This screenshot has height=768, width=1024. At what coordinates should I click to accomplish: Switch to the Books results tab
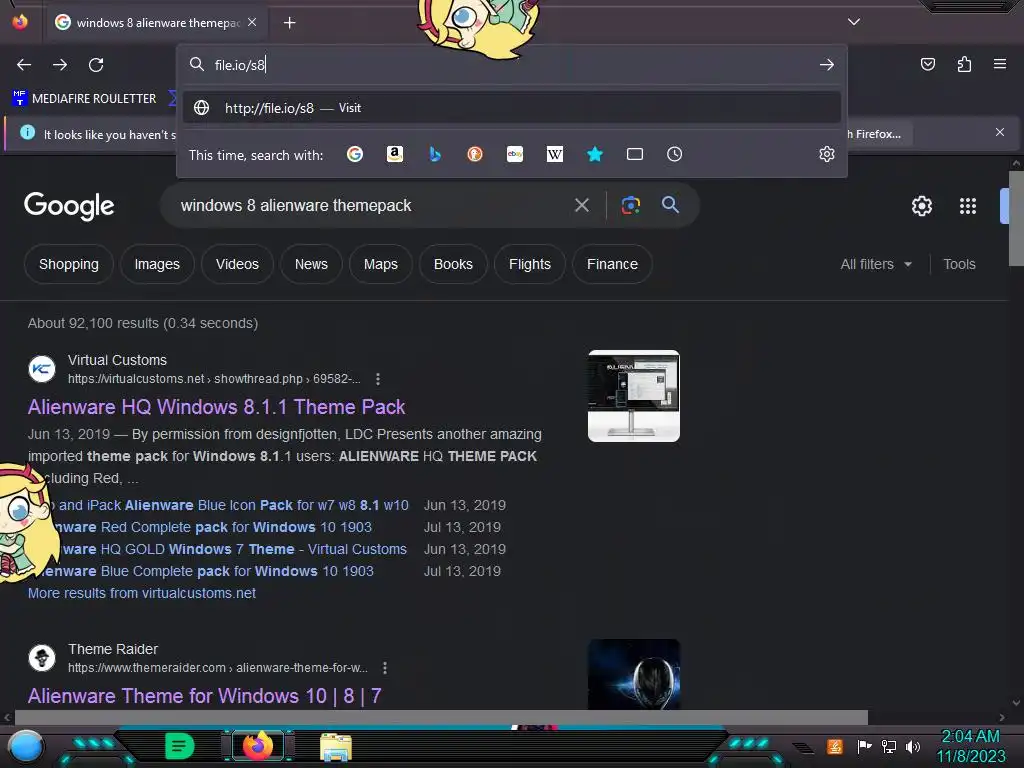pyautogui.click(x=453, y=264)
